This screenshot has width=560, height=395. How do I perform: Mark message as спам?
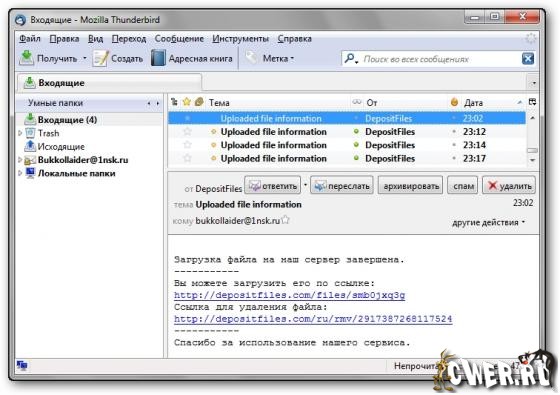pyautogui.click(x=462, y=185)
